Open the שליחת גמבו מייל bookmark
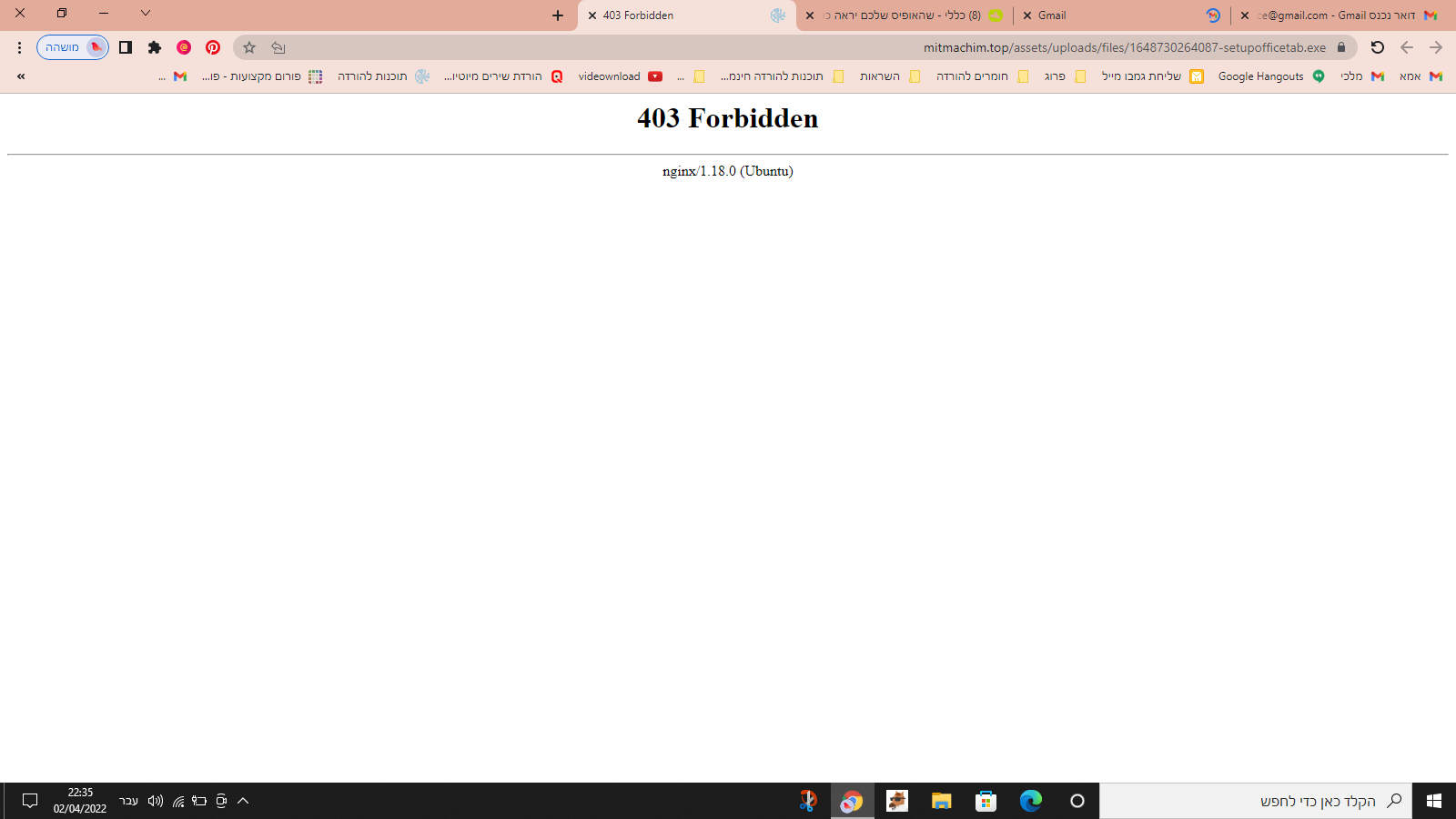The image size is (1456, 819). coord(1152,76)
